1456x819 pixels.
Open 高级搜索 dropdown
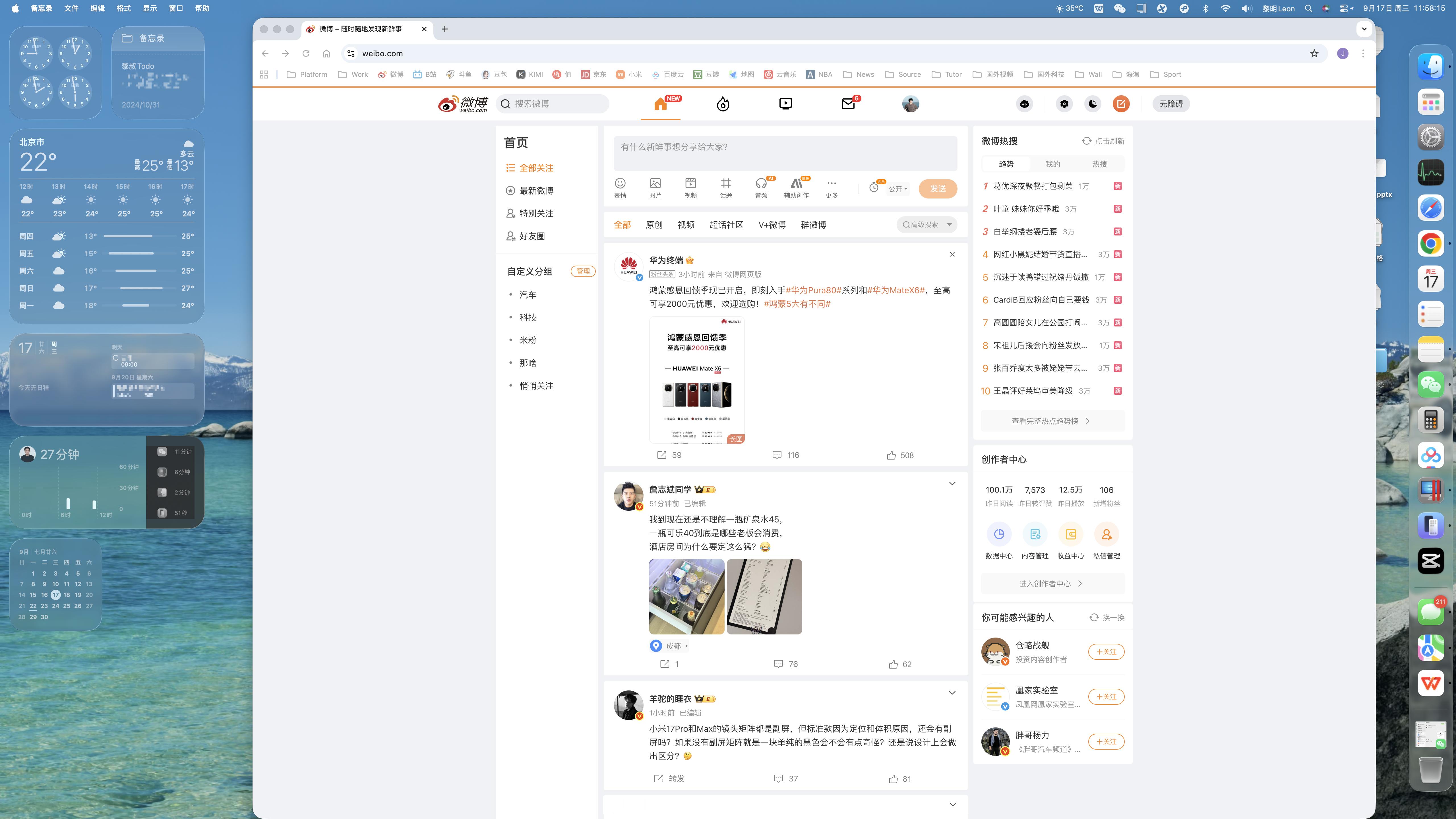tap(927, 224)
